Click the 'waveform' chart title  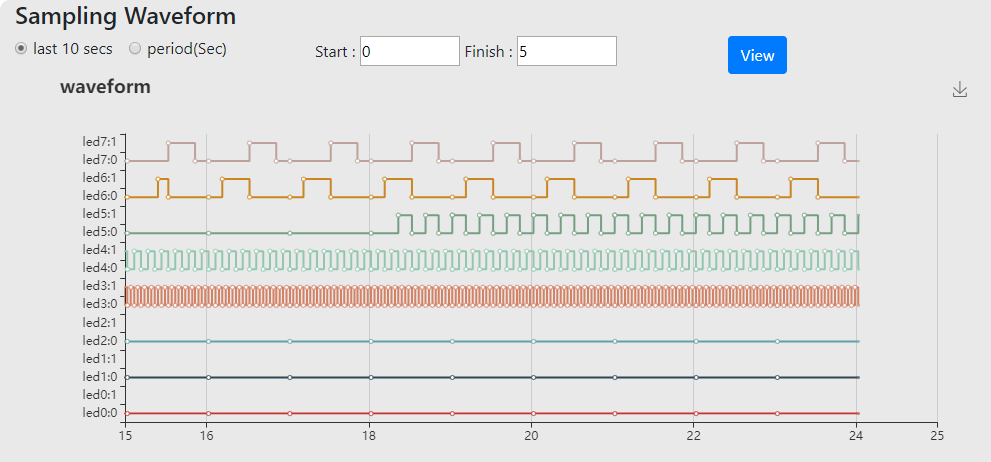[105, 87]
